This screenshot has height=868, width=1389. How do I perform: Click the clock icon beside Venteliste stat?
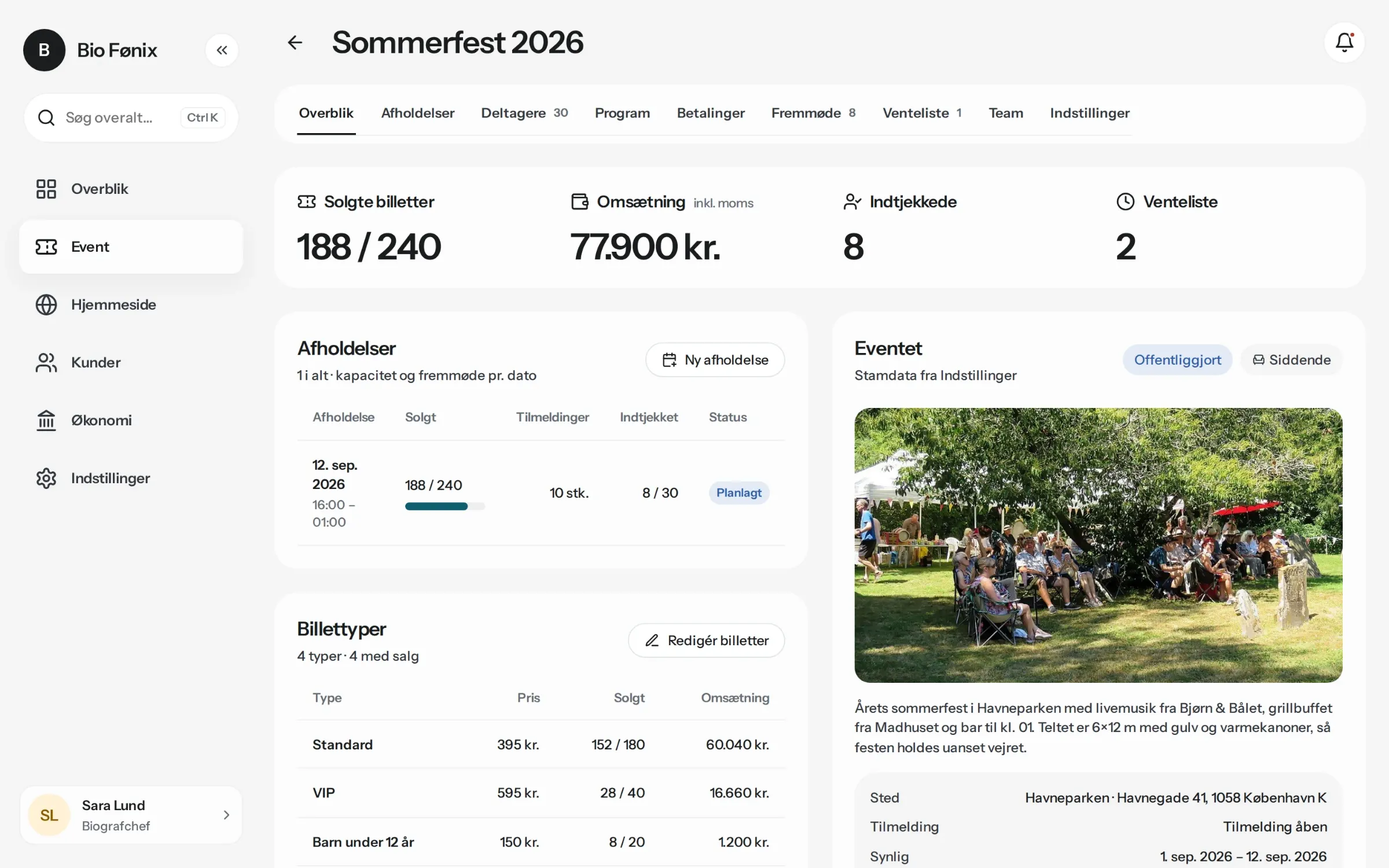coord(1126,201)
